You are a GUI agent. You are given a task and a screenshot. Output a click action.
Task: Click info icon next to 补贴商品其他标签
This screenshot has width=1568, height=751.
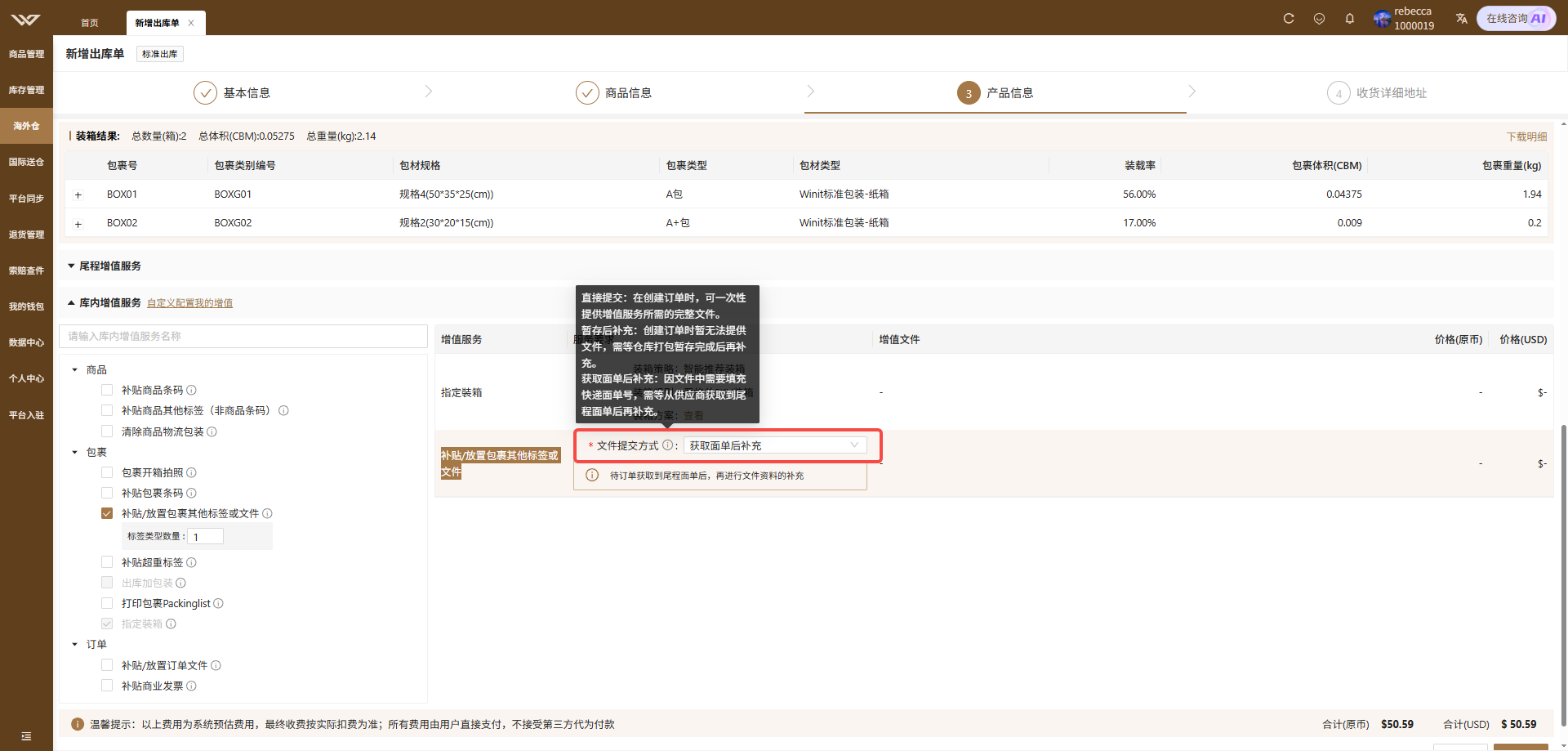coord(283,410)
